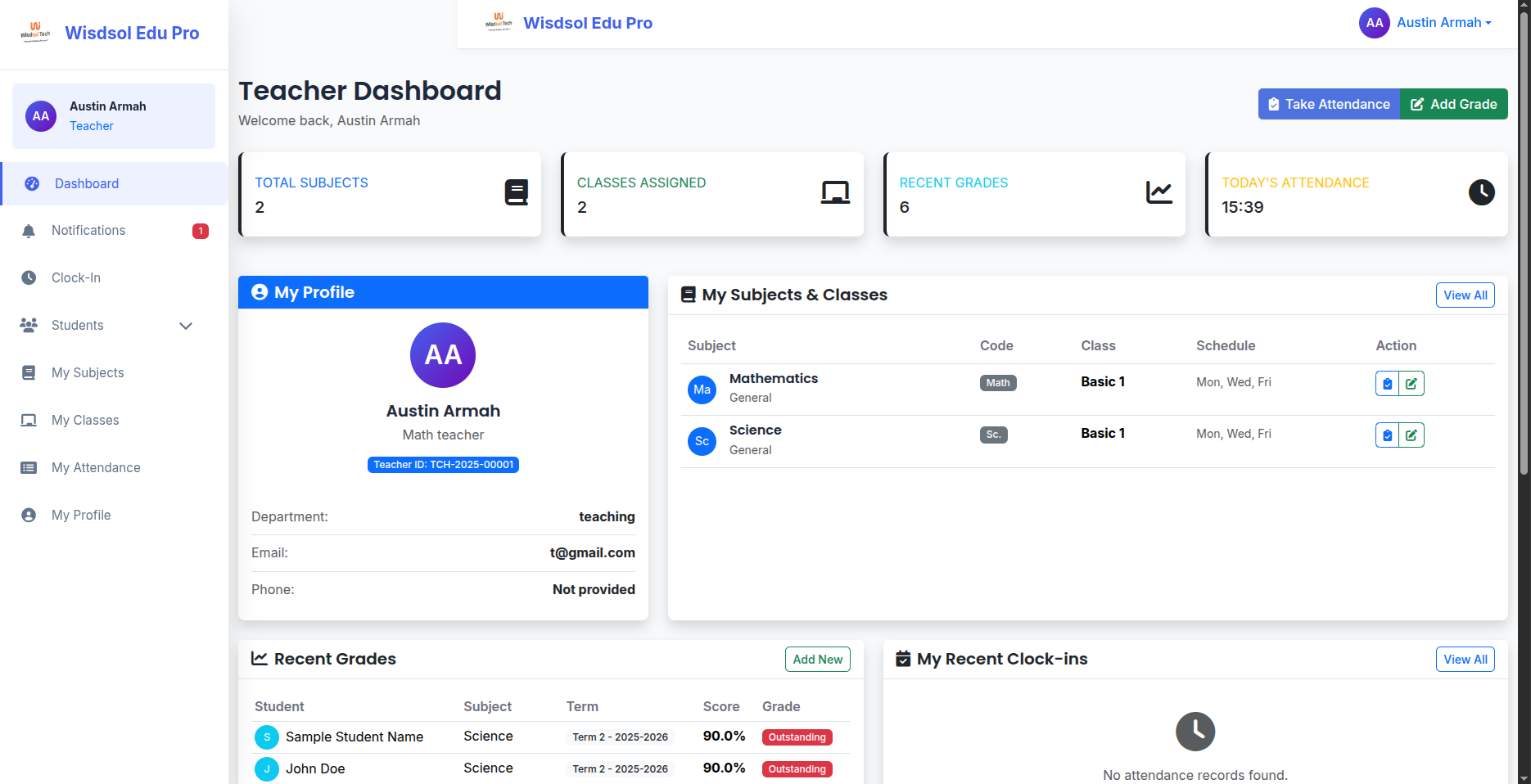Select the Dashboard speedometer icon
1531x784 pixels.
(33, 183)
